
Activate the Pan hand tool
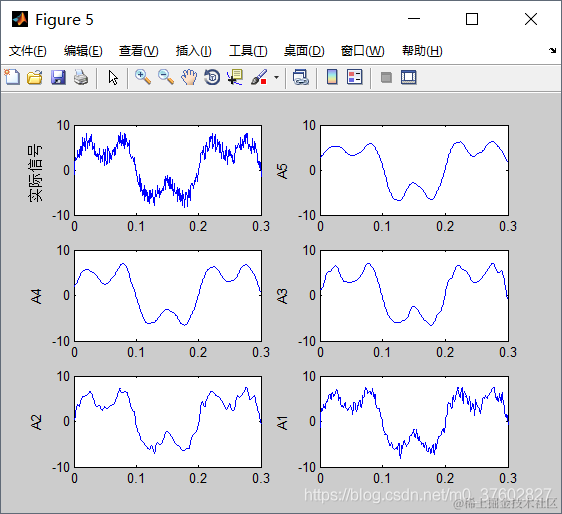coord(189,77)
